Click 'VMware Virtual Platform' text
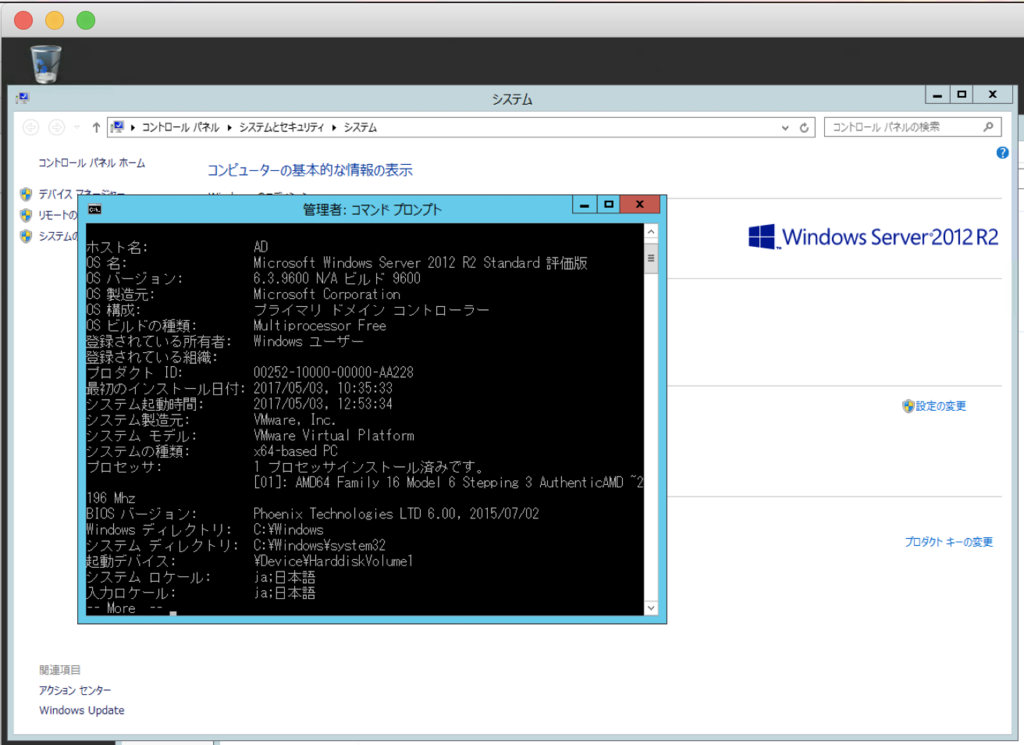The width and height of the screenshot is (1024, 745). 334,436
